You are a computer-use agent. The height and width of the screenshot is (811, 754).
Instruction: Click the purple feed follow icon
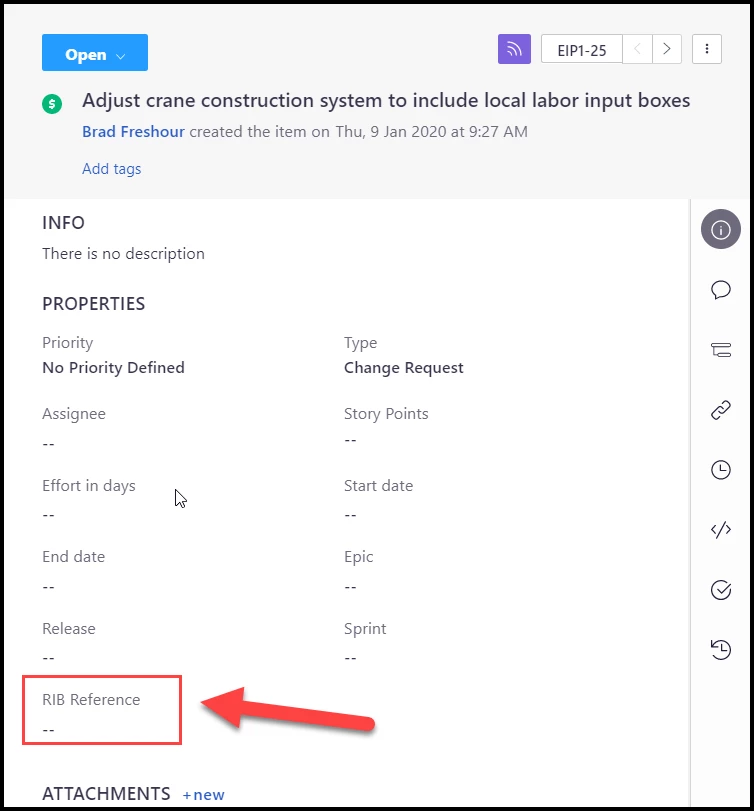[x=514, y=49]
